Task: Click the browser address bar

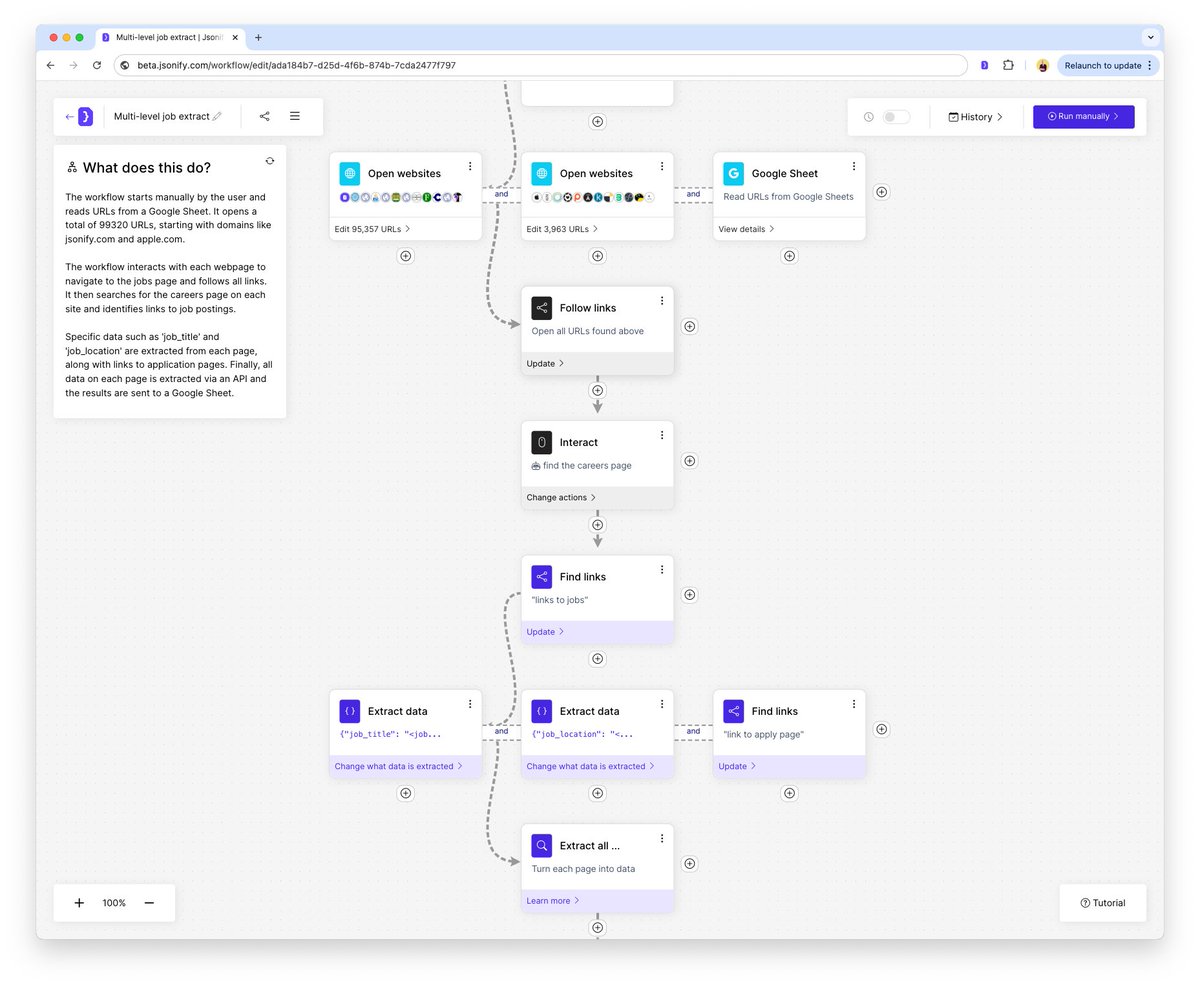Action: coord(400,64)
